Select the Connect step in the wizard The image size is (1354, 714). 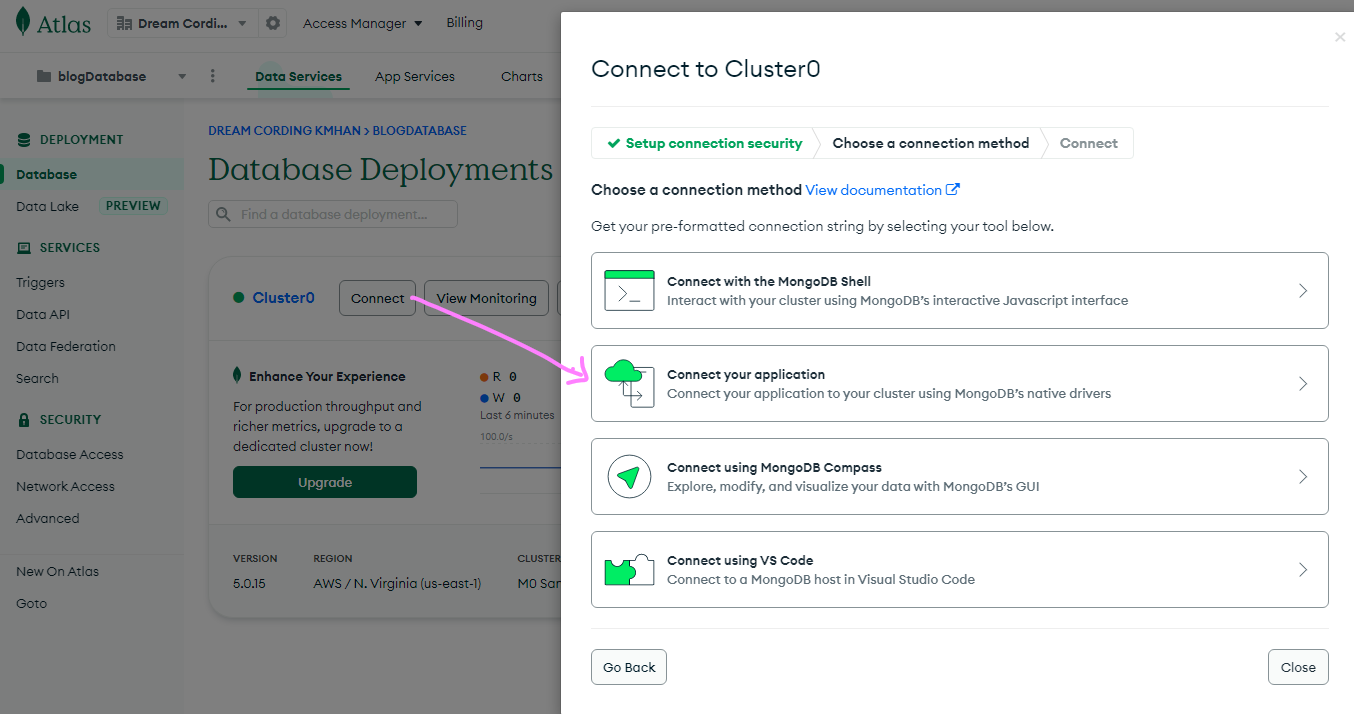pos(1089,143)
